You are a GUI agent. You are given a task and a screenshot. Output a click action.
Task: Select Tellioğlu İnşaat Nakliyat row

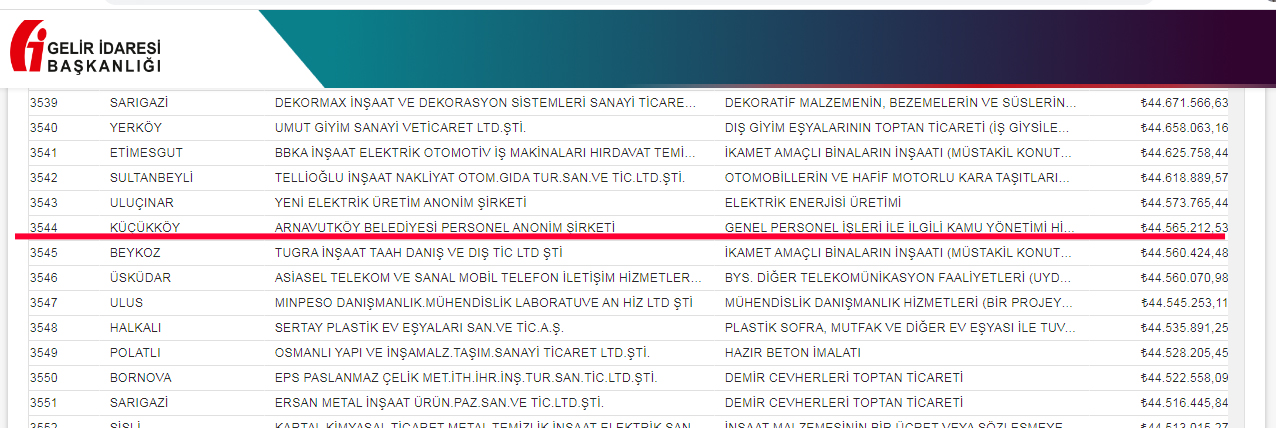coord(628,178)
